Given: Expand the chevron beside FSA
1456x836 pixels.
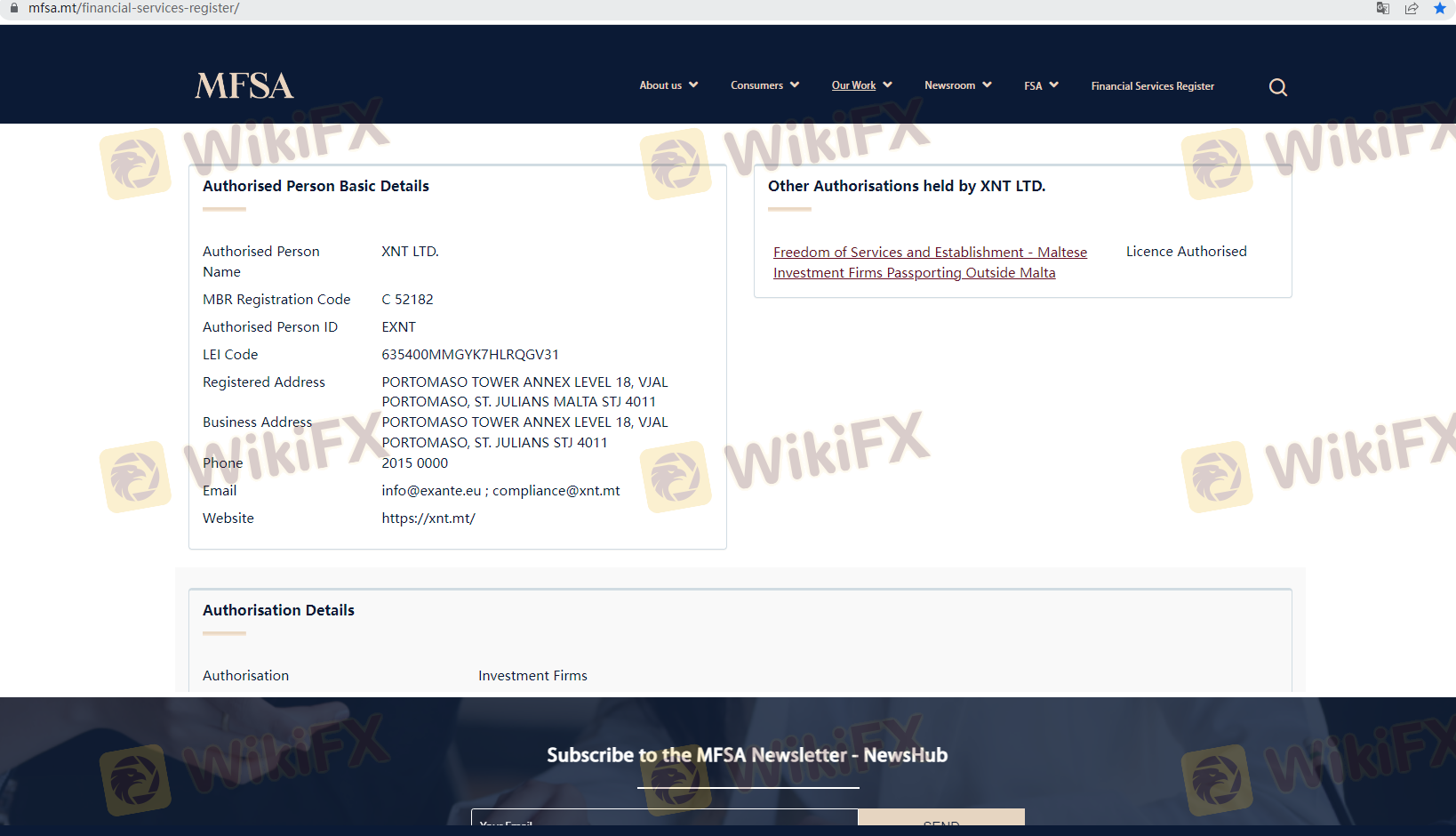Looking at the screenshot, I should pos(1054,85).
